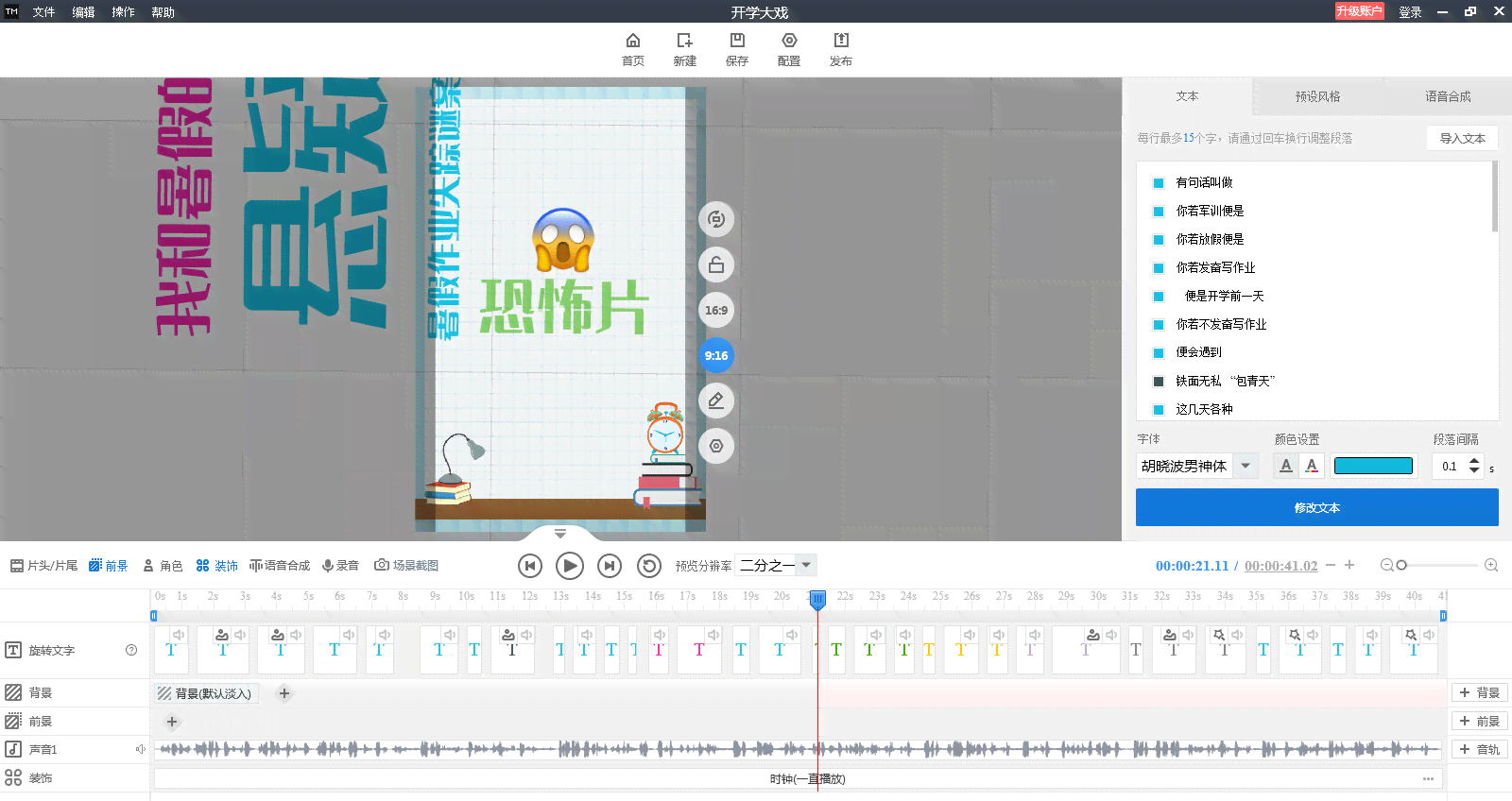Click the plain text color A icon
The height and width of the screenshot is (801, 1512).
coord(1285,466)
